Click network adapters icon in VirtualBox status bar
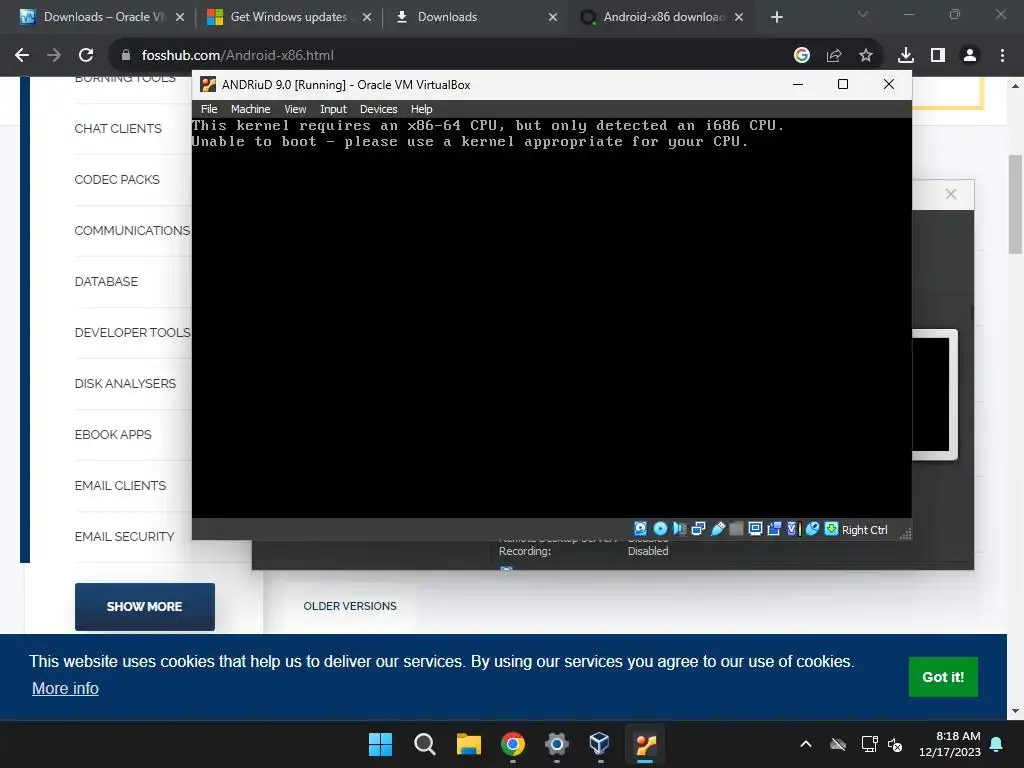Screen dimensions: 1024x768 coord(698,529)
